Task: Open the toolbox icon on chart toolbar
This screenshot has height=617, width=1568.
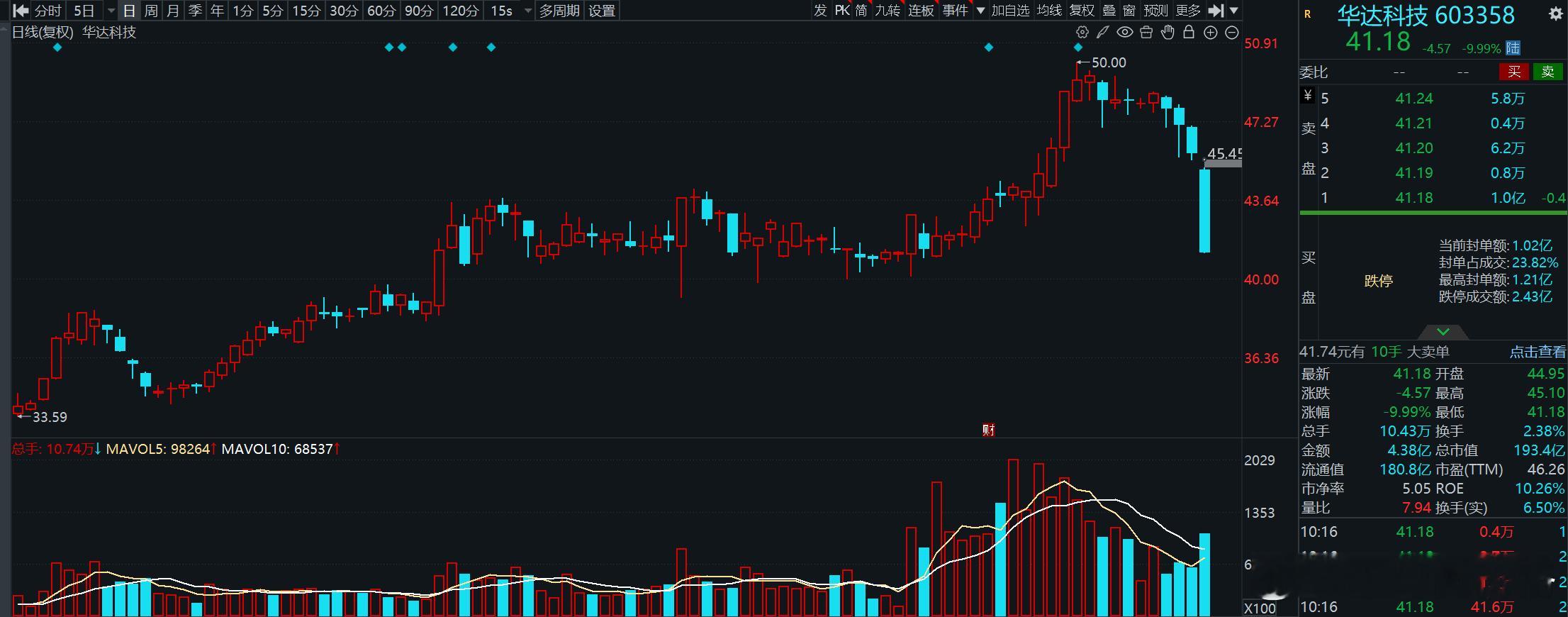Action: (x=1146, y=32)
